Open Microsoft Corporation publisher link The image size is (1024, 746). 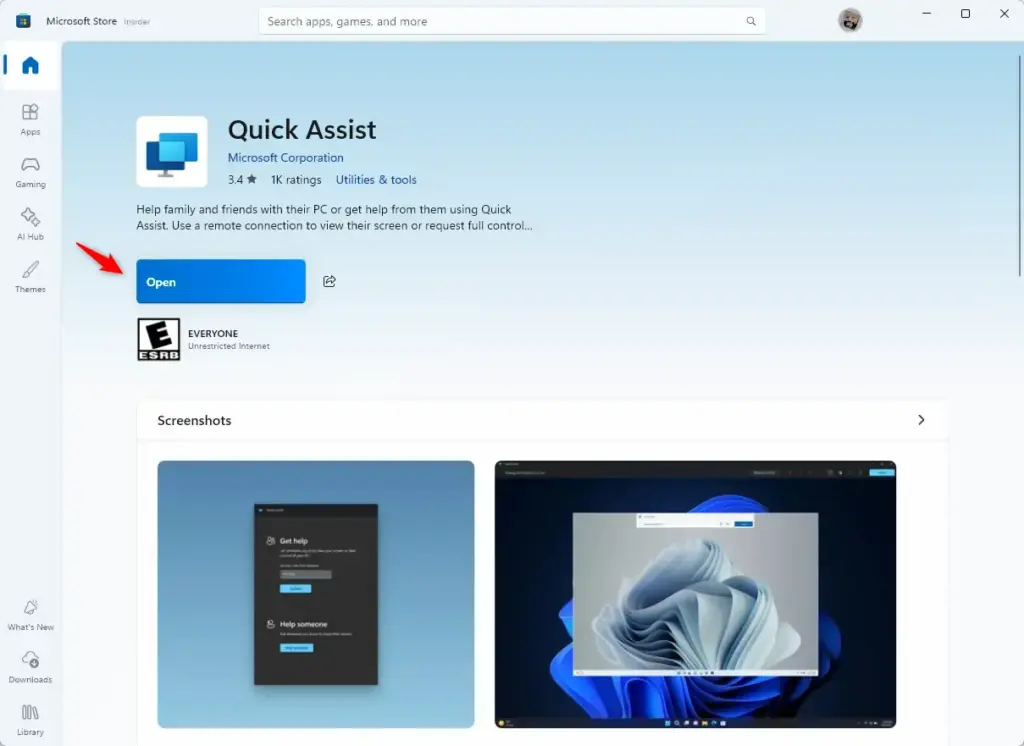click(x=285, y=157)
